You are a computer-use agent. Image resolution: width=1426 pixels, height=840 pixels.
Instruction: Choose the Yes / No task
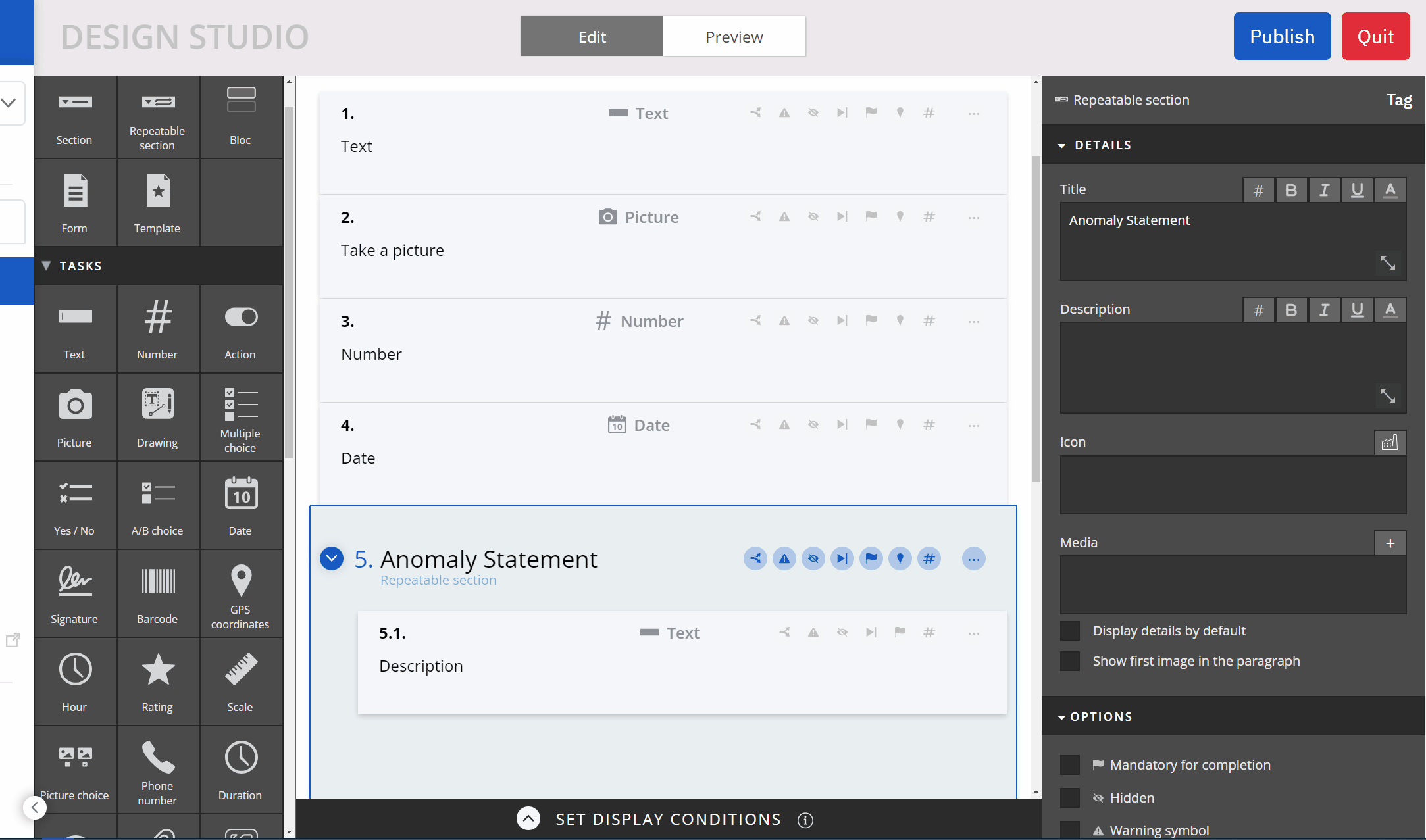(x=74, y=506)
